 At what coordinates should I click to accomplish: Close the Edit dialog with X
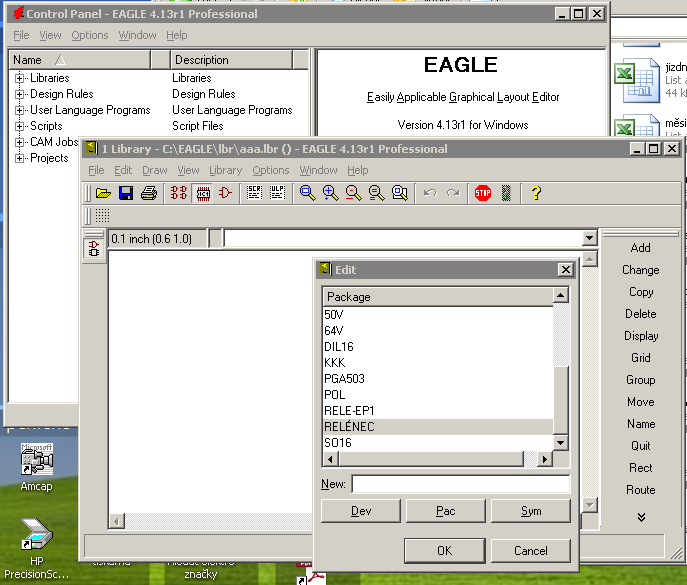[x=566, y=269]
